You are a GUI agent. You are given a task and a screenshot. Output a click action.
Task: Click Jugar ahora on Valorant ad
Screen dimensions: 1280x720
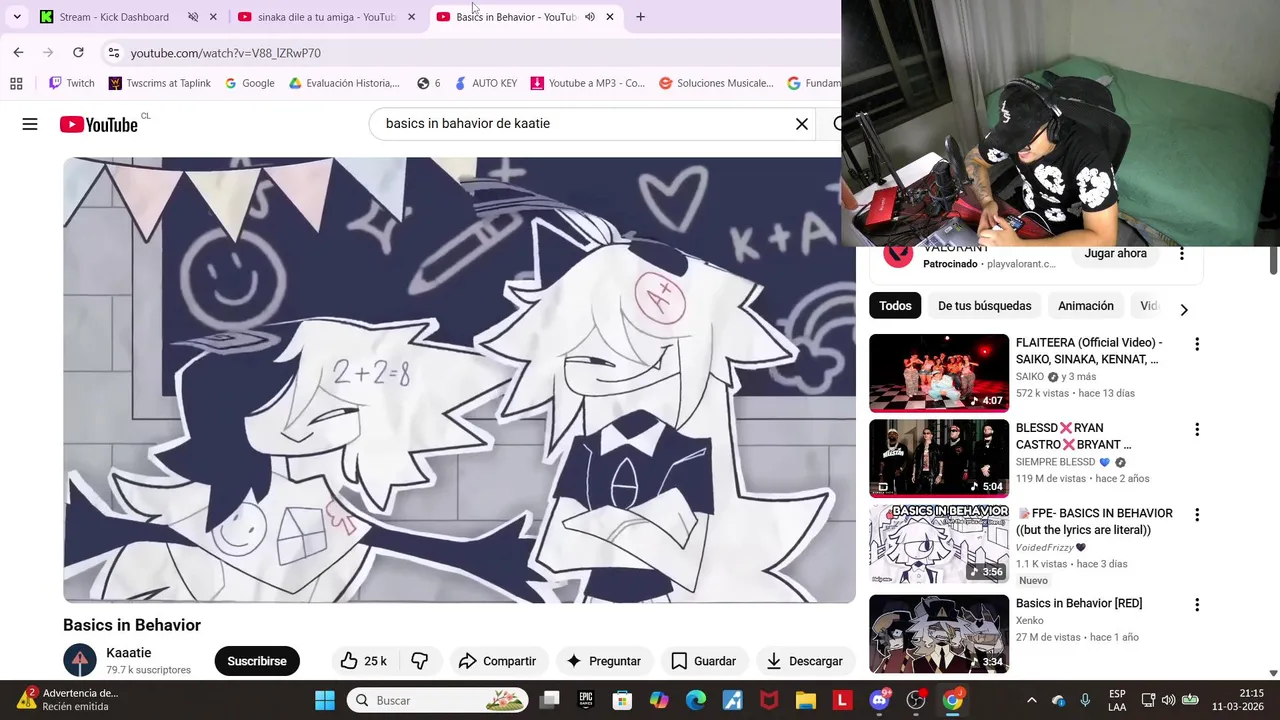click(x=1115, y=254)
